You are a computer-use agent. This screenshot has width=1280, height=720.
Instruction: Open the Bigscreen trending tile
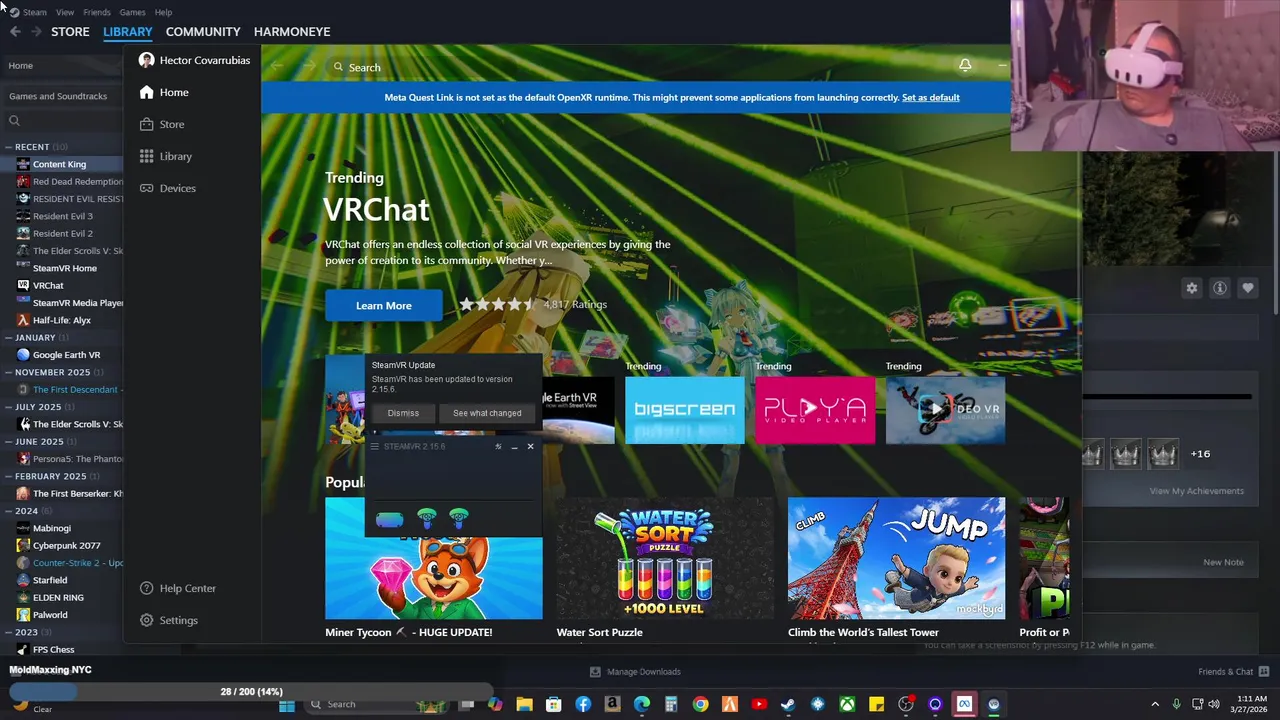click(685, 409)
